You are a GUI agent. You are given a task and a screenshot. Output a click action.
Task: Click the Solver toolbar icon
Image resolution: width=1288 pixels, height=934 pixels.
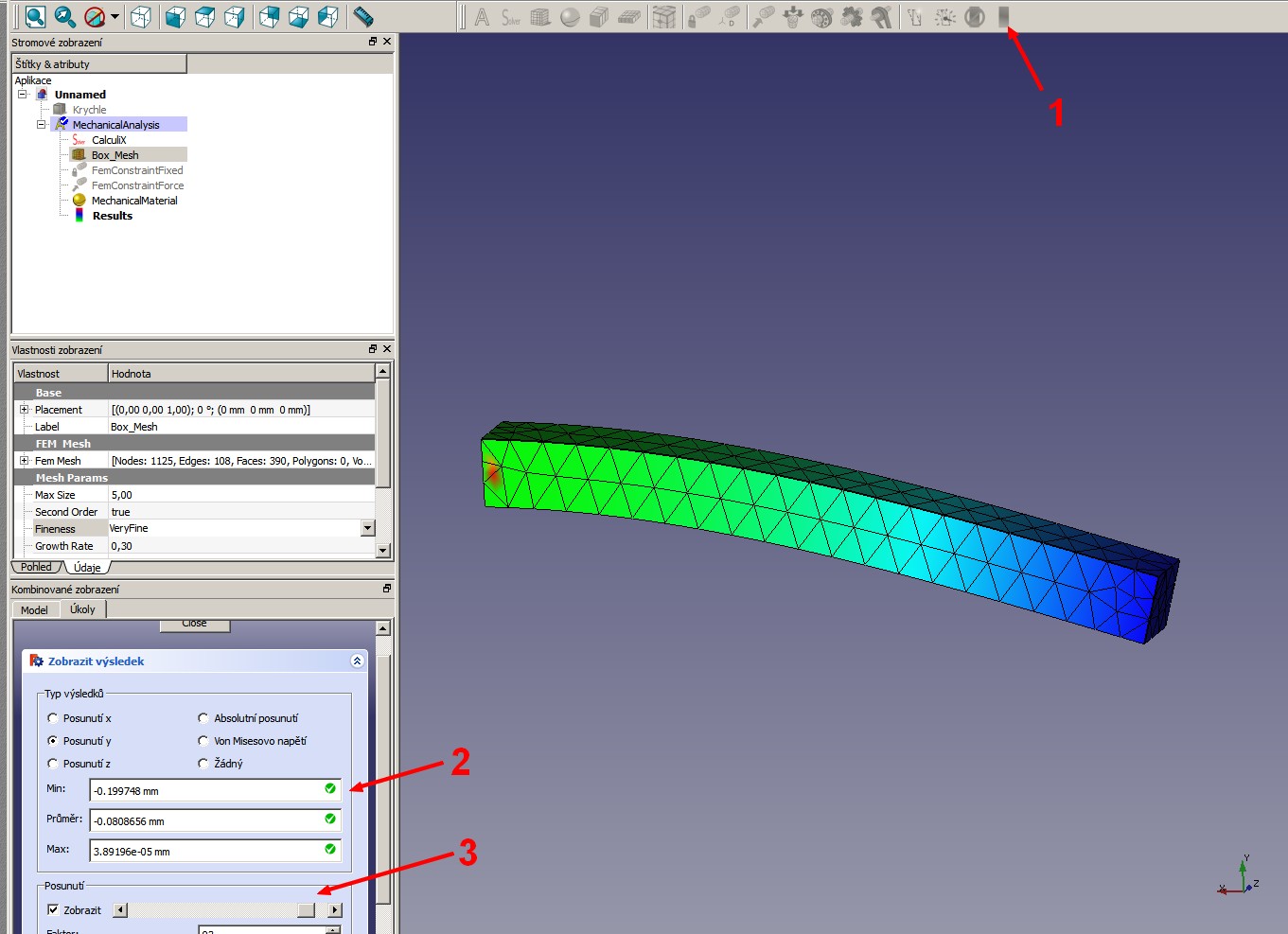coord(511,17)
